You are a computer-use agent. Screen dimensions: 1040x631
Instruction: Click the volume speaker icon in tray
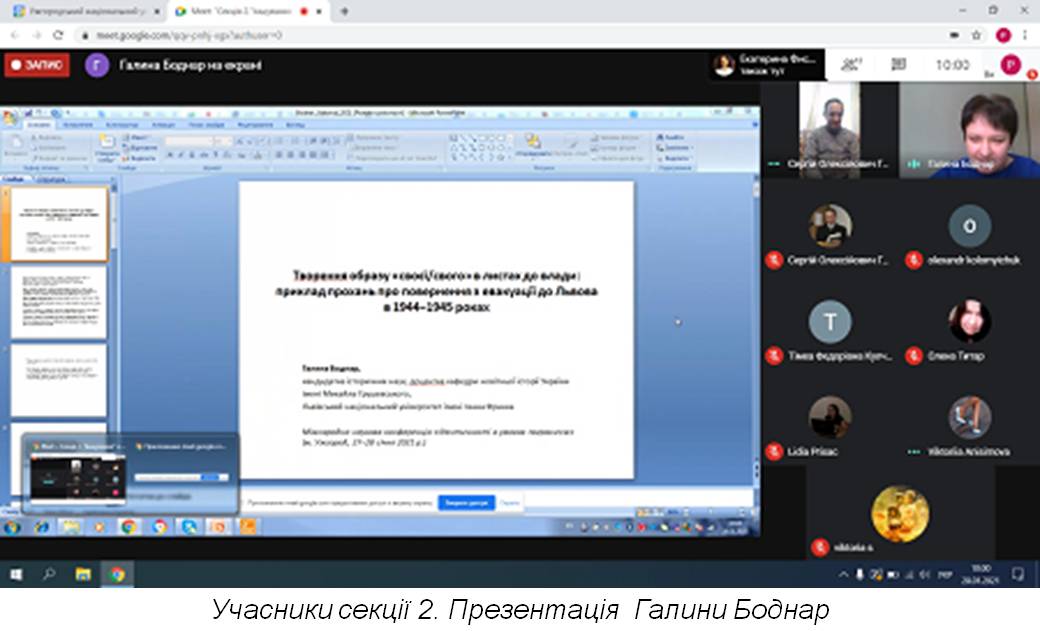tap(925, 575)
